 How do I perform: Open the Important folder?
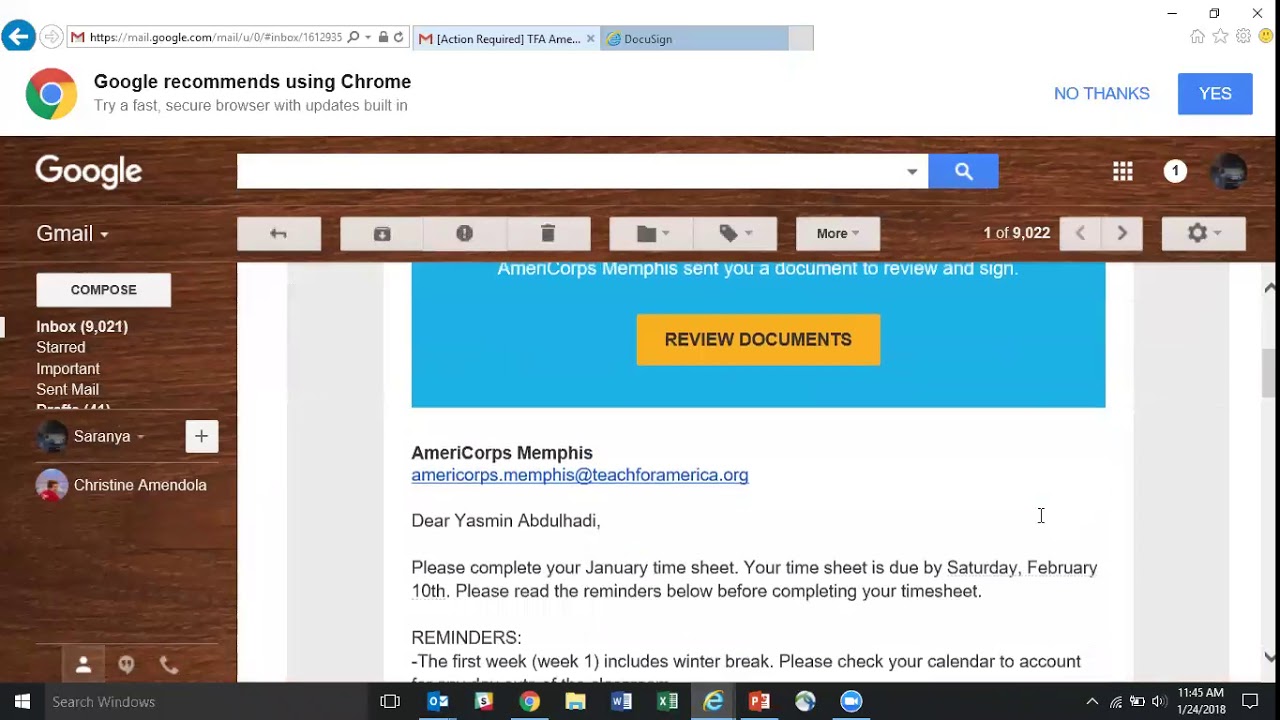pos(68,368)
